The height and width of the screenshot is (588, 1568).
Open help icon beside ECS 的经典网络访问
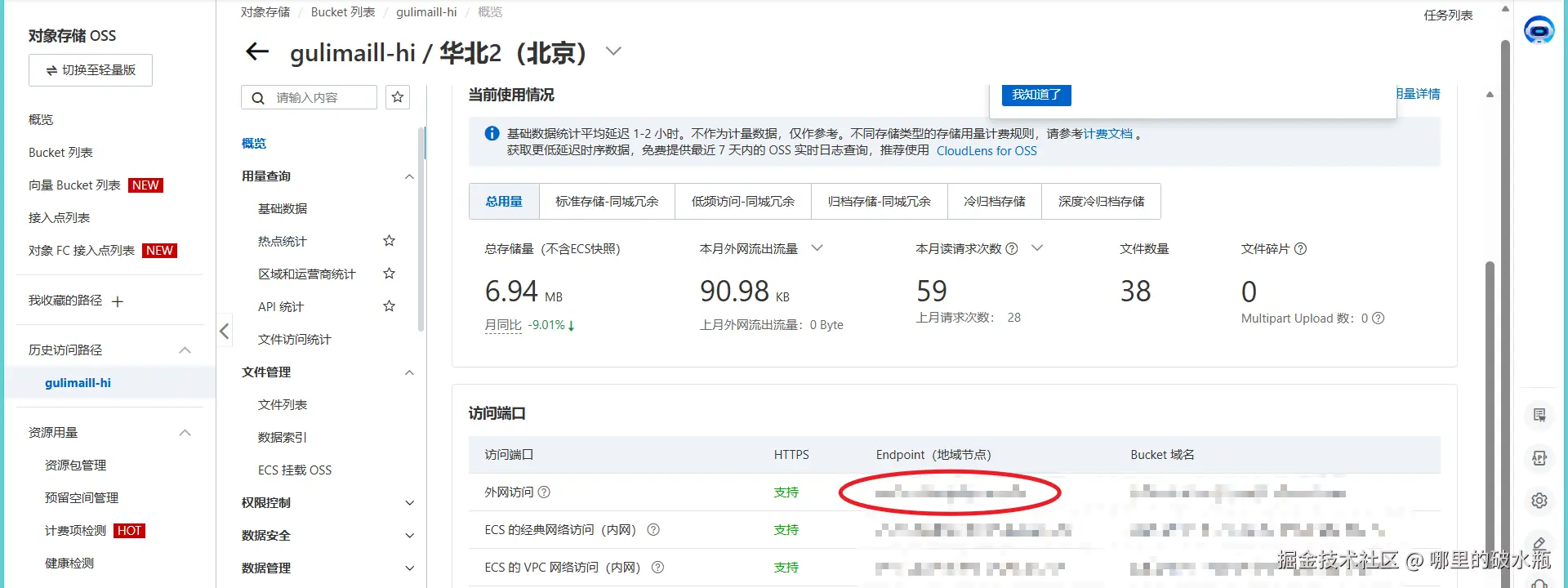click(653, 530)
